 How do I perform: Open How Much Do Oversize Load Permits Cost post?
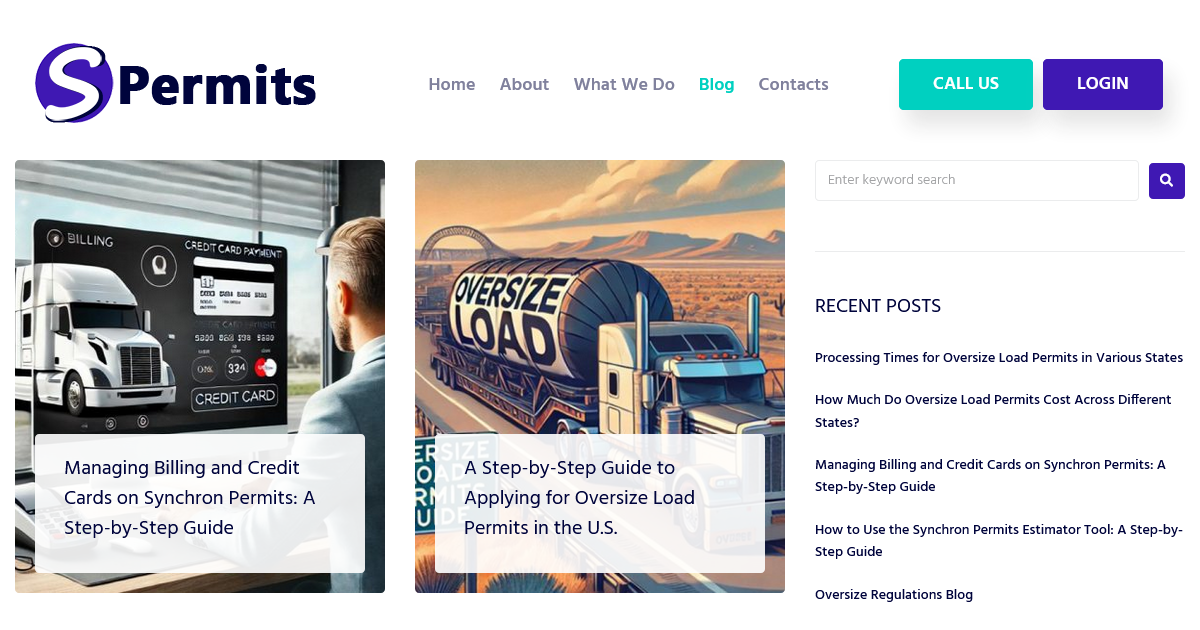993,411
